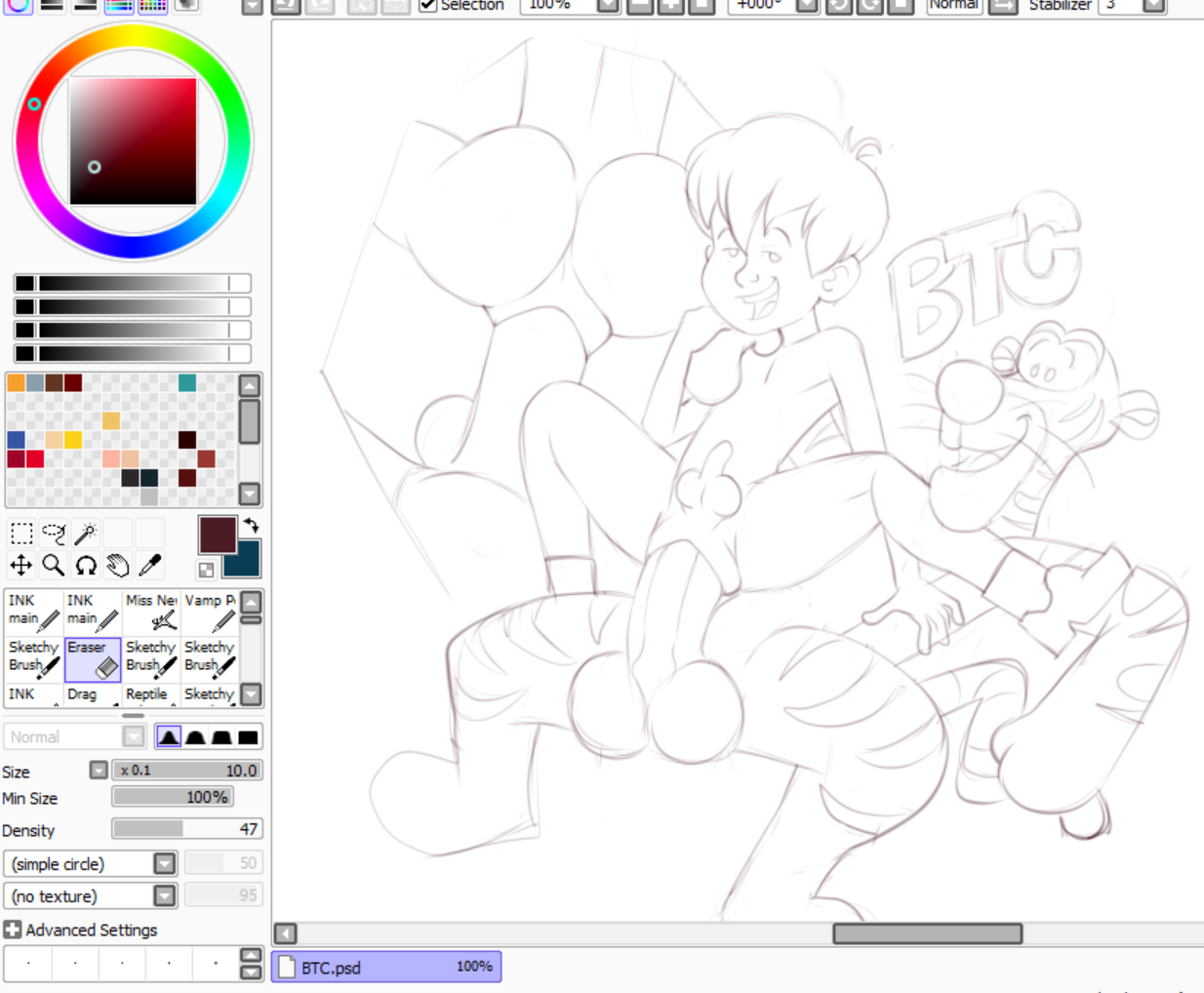The image size is (1204, 993).
Task: Open the no texture dropdown
Action: (x=164, y=895)
